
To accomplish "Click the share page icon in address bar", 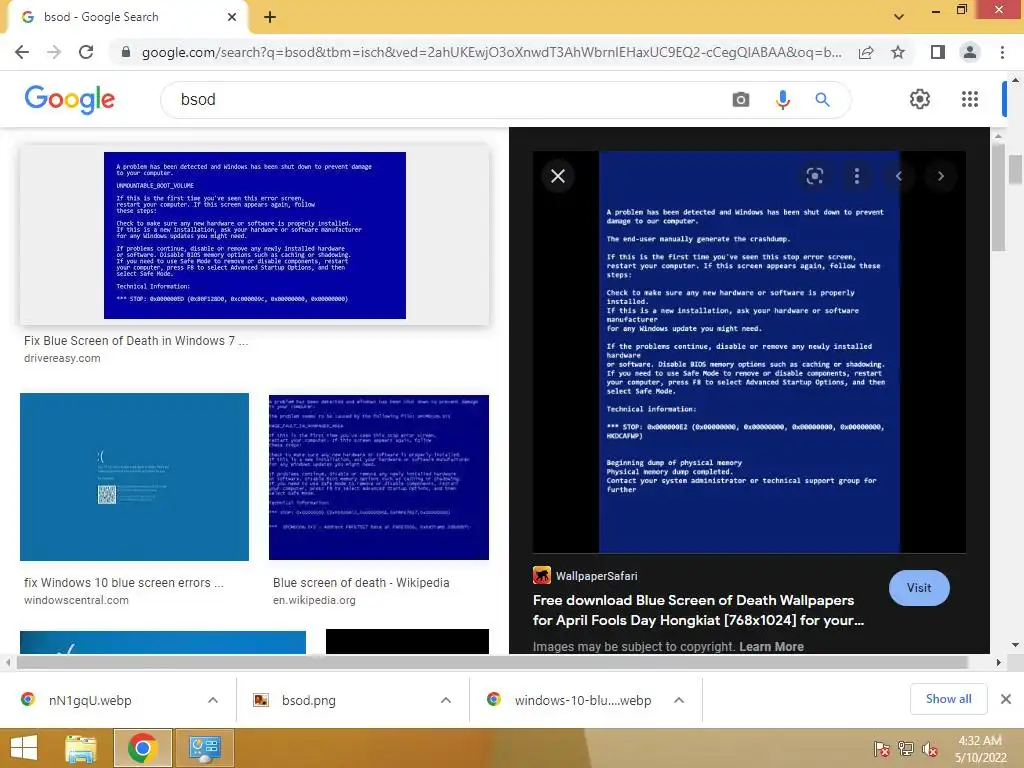I will 866,52.
